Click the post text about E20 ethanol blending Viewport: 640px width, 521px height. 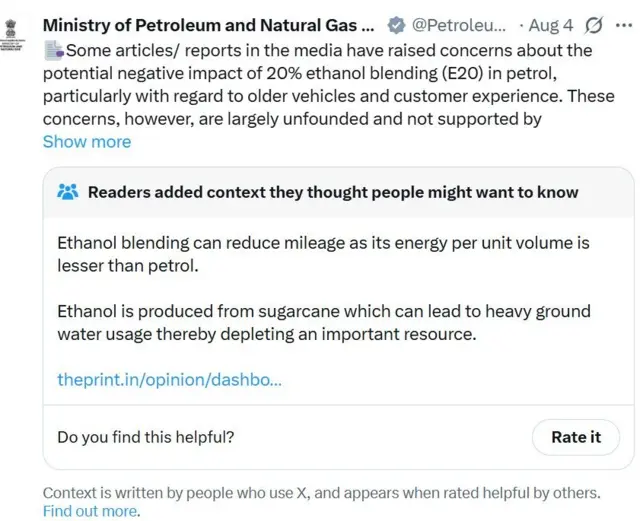317,84
